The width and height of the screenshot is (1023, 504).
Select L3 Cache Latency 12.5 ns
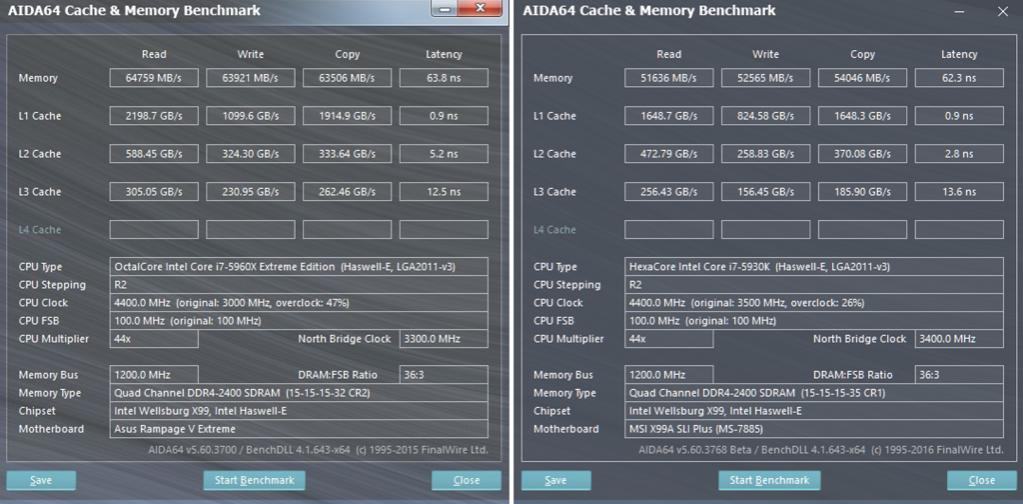click(x=444, y=192)
